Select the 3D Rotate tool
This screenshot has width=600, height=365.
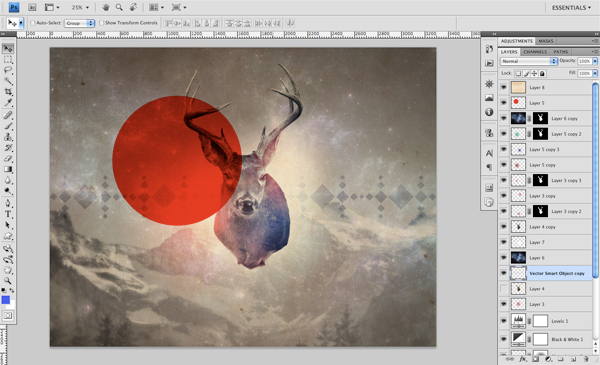coord(8,249)
